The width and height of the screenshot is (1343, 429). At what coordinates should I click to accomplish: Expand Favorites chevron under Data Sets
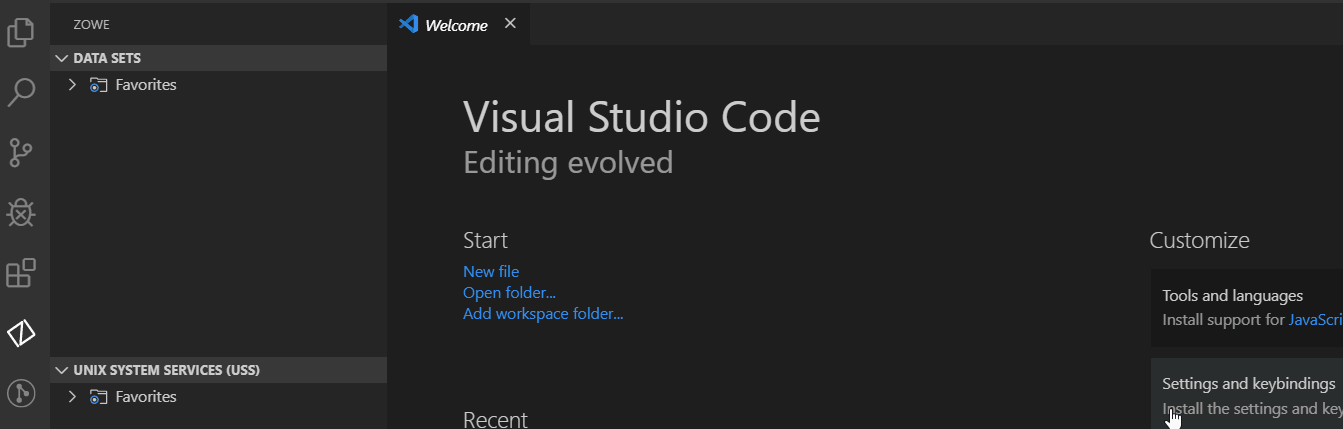72,85
